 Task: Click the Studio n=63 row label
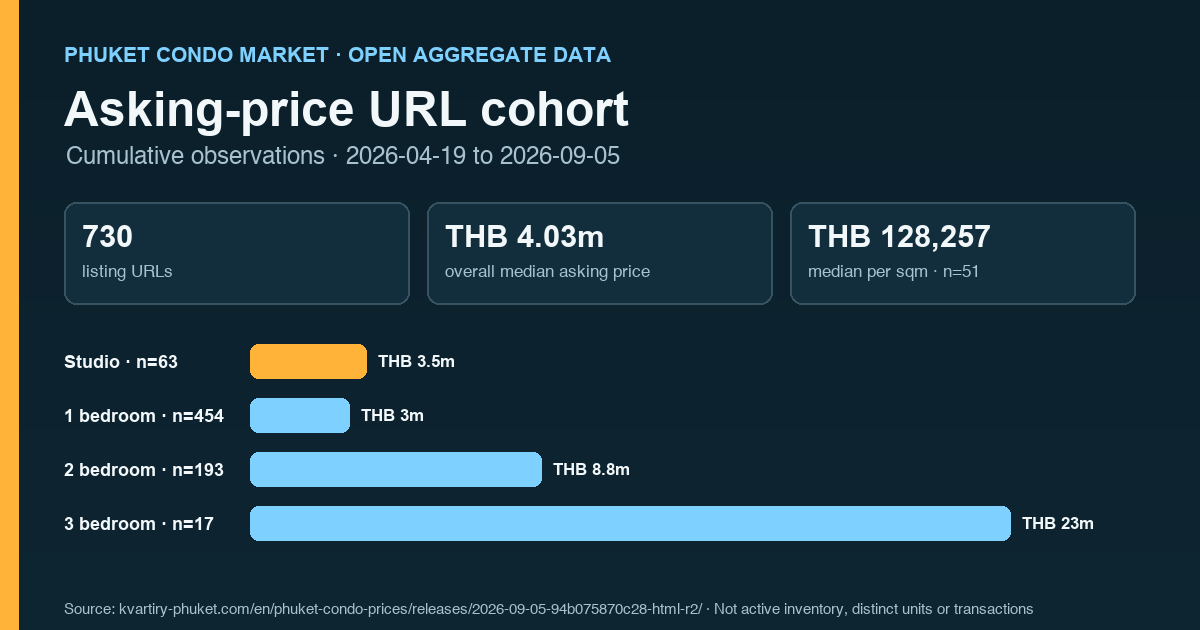tap(121, 362)
